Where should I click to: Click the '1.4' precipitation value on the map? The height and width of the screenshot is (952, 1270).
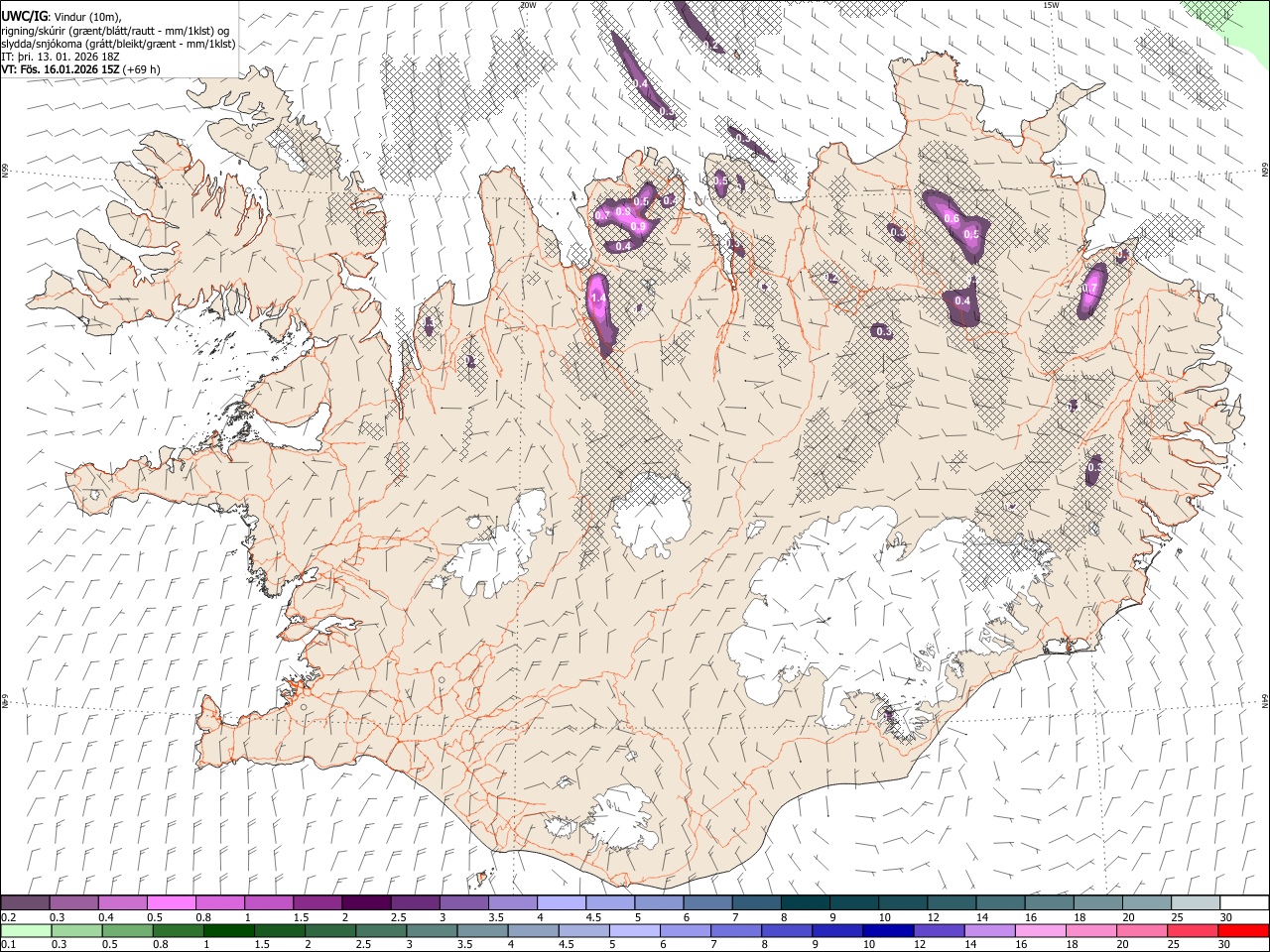tap(598, 298)
